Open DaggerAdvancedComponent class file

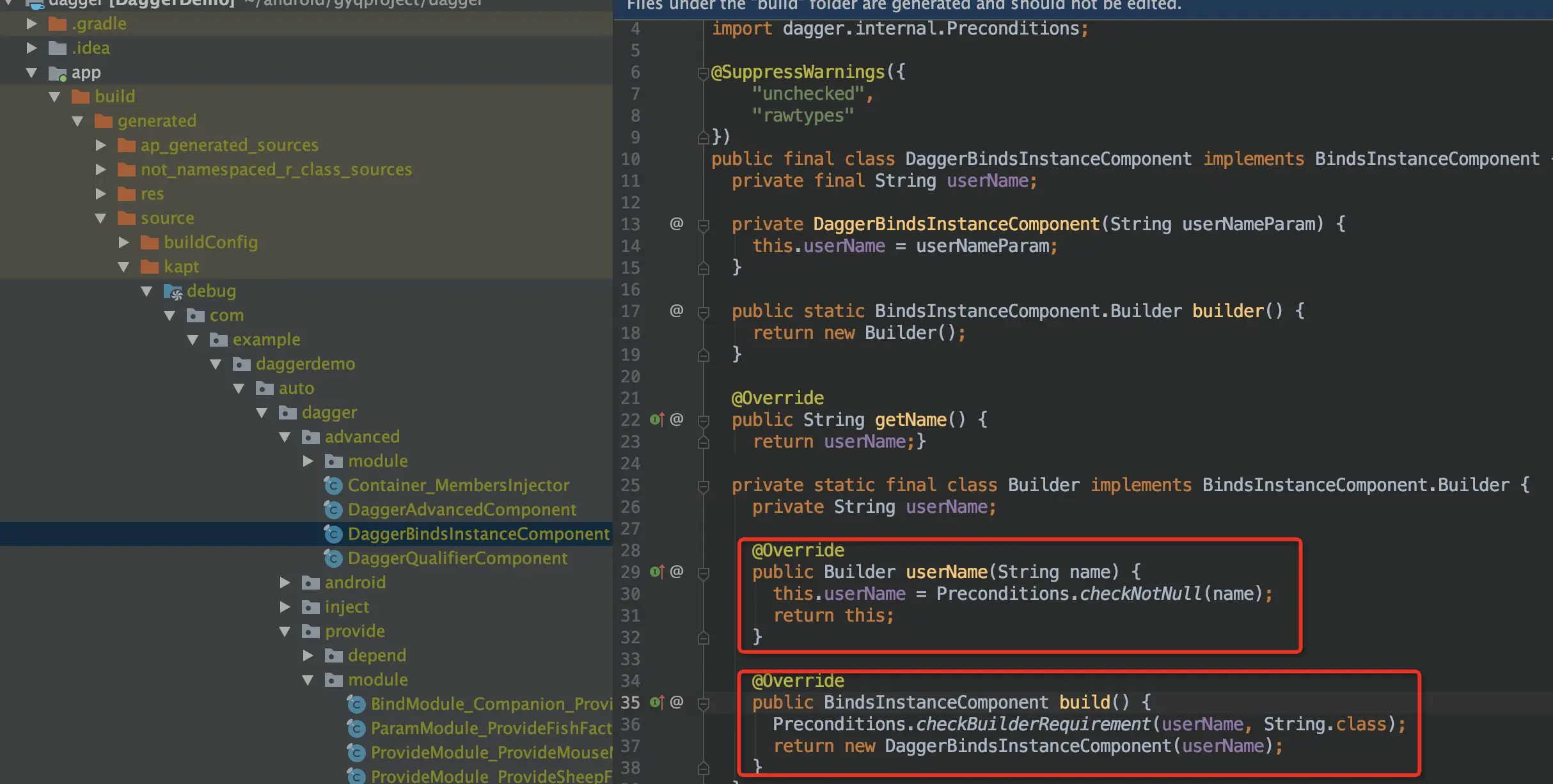coord(462,510)
